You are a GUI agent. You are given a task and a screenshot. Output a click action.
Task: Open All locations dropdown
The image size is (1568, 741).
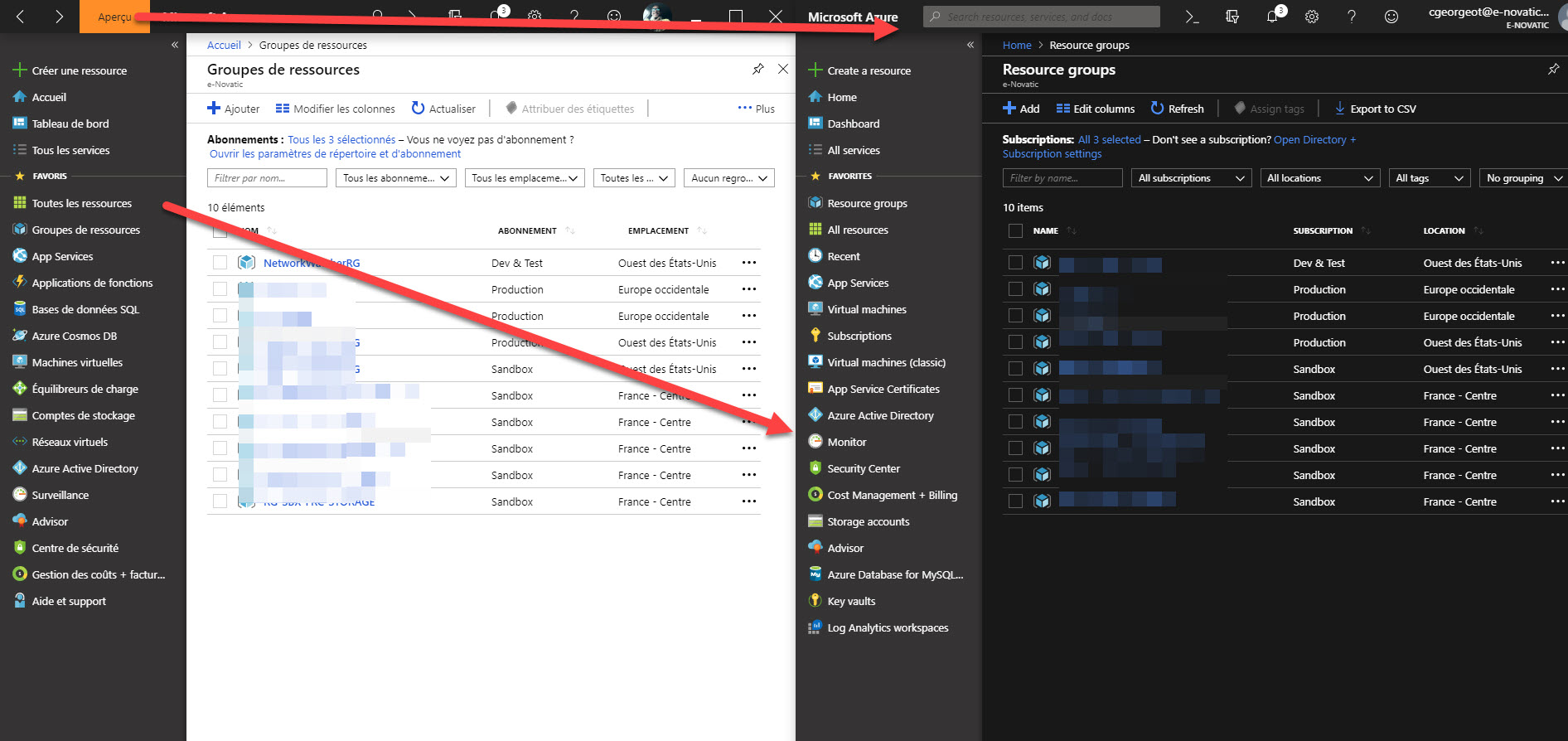1319,178
